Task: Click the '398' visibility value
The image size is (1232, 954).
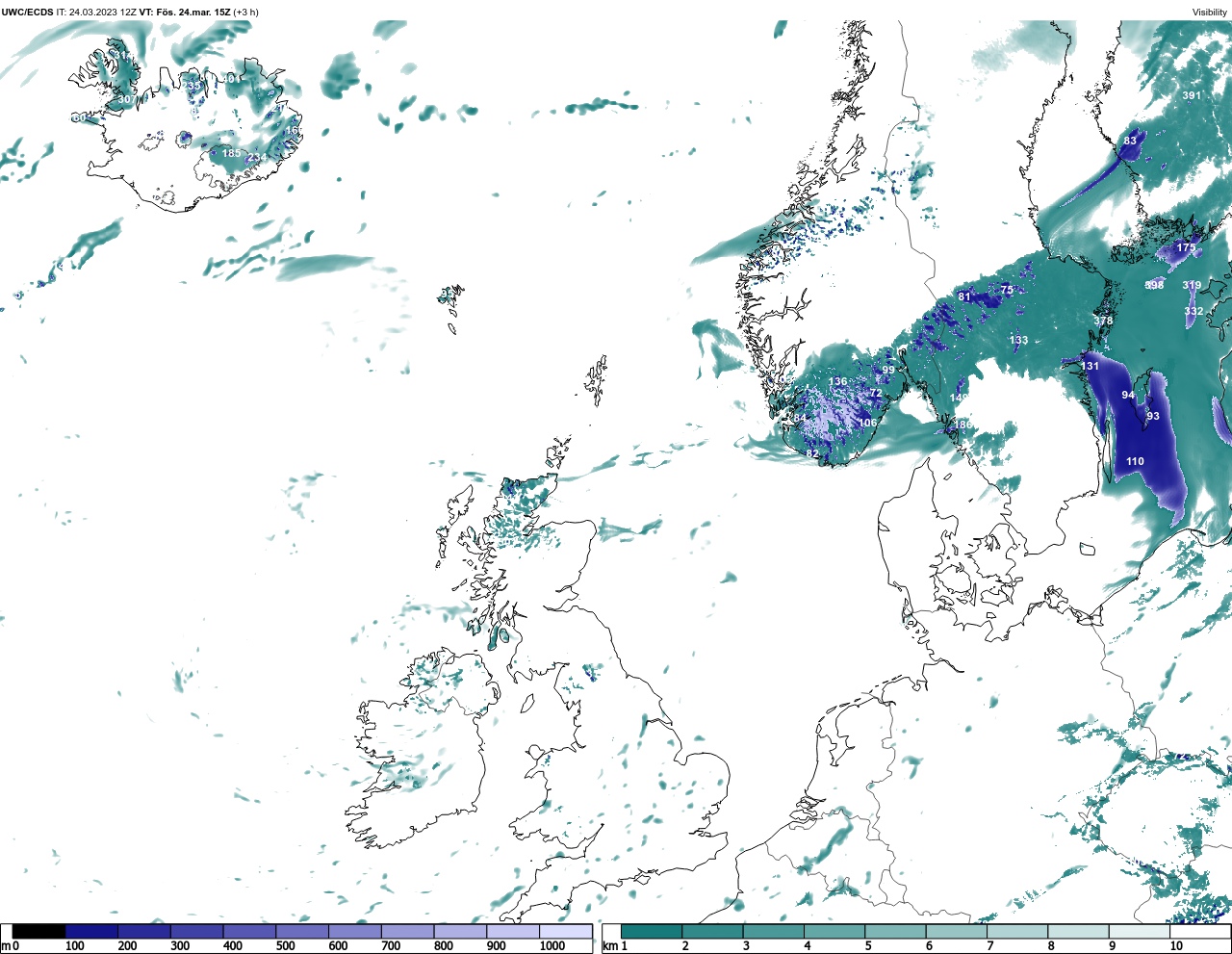Action: (1154, 285)
